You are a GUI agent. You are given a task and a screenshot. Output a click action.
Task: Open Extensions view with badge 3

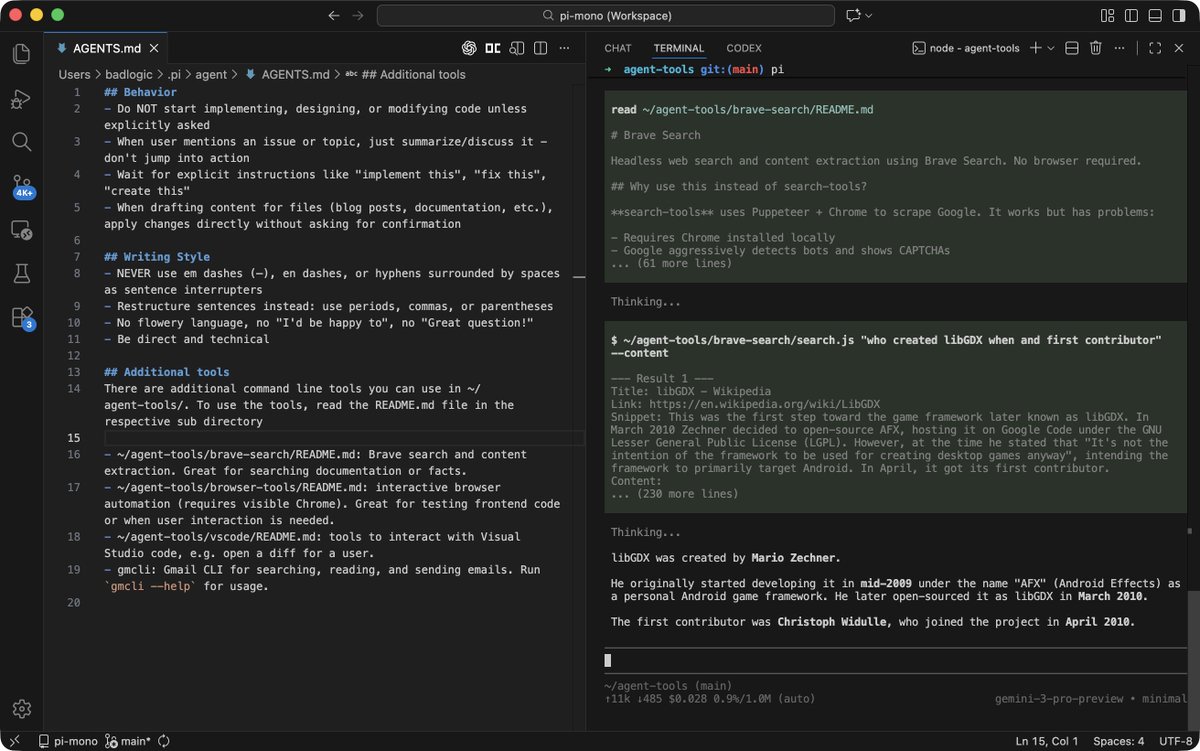tap(21, 318)
